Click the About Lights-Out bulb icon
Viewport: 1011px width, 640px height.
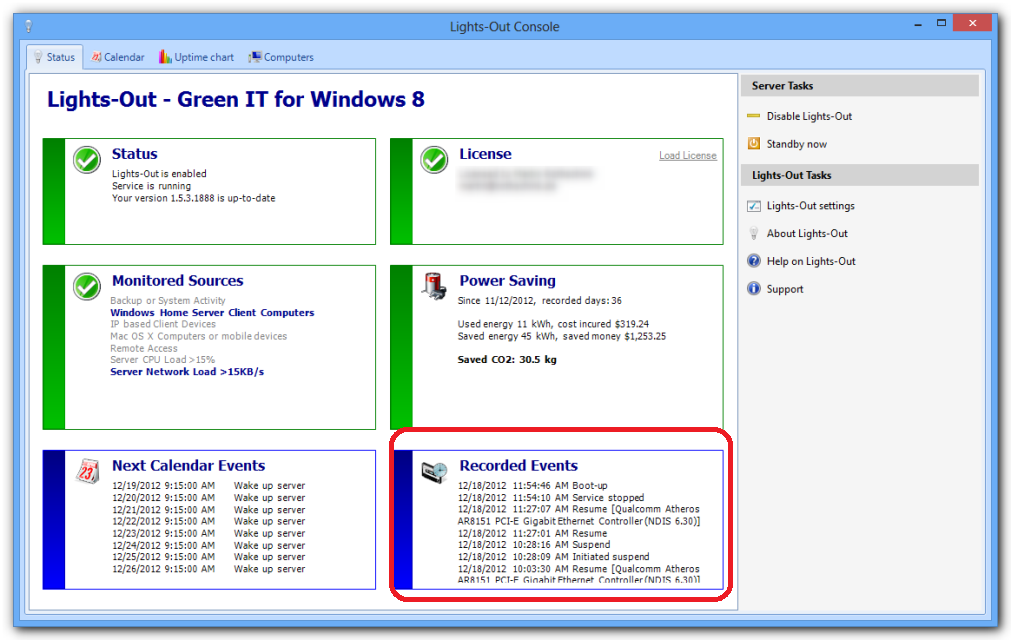pyautogui.click(x=754, y=233)
